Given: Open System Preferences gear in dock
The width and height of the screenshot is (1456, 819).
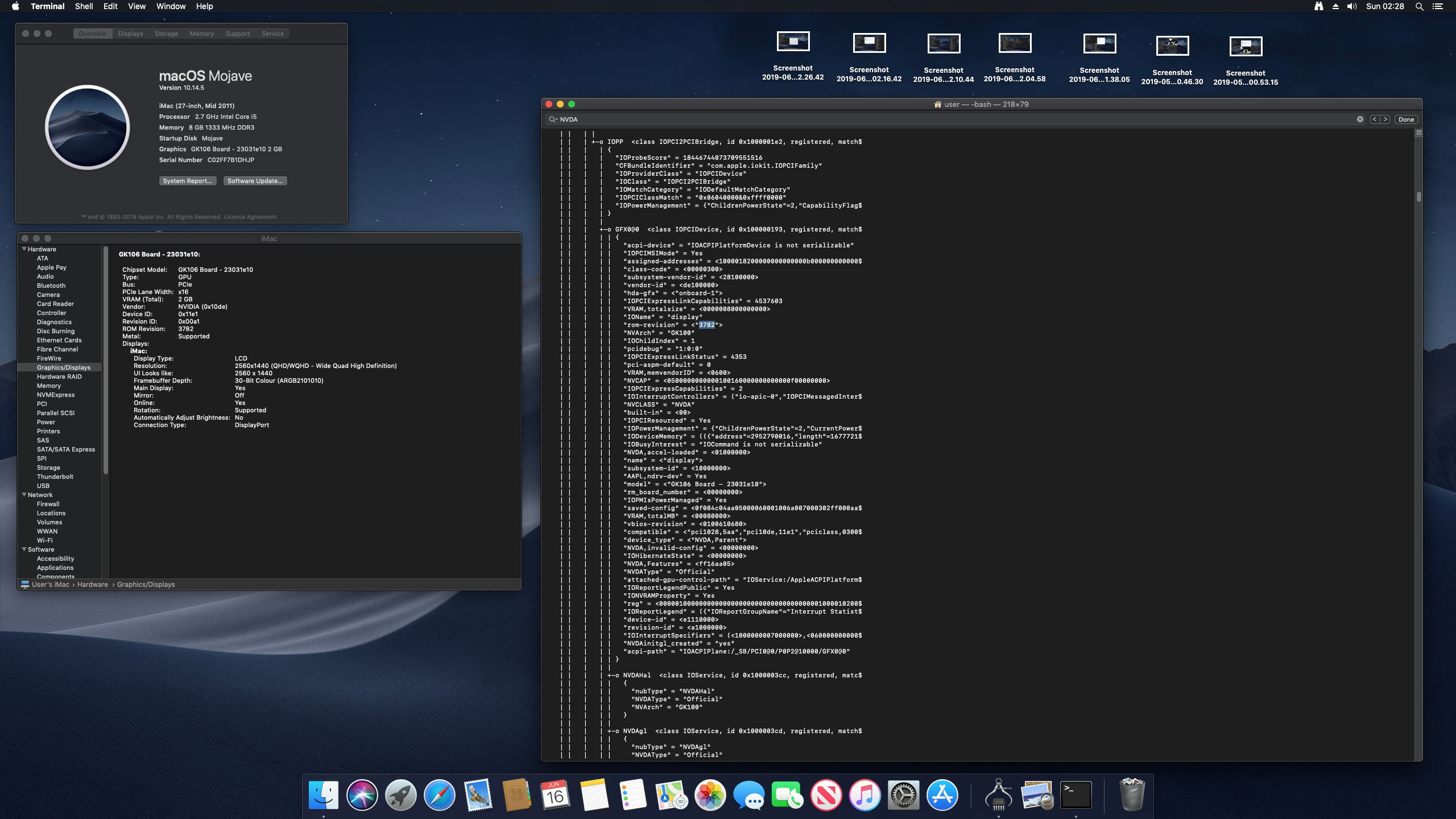Looking at the screenshot, I should pyautogui.click(x=904, y=795).
